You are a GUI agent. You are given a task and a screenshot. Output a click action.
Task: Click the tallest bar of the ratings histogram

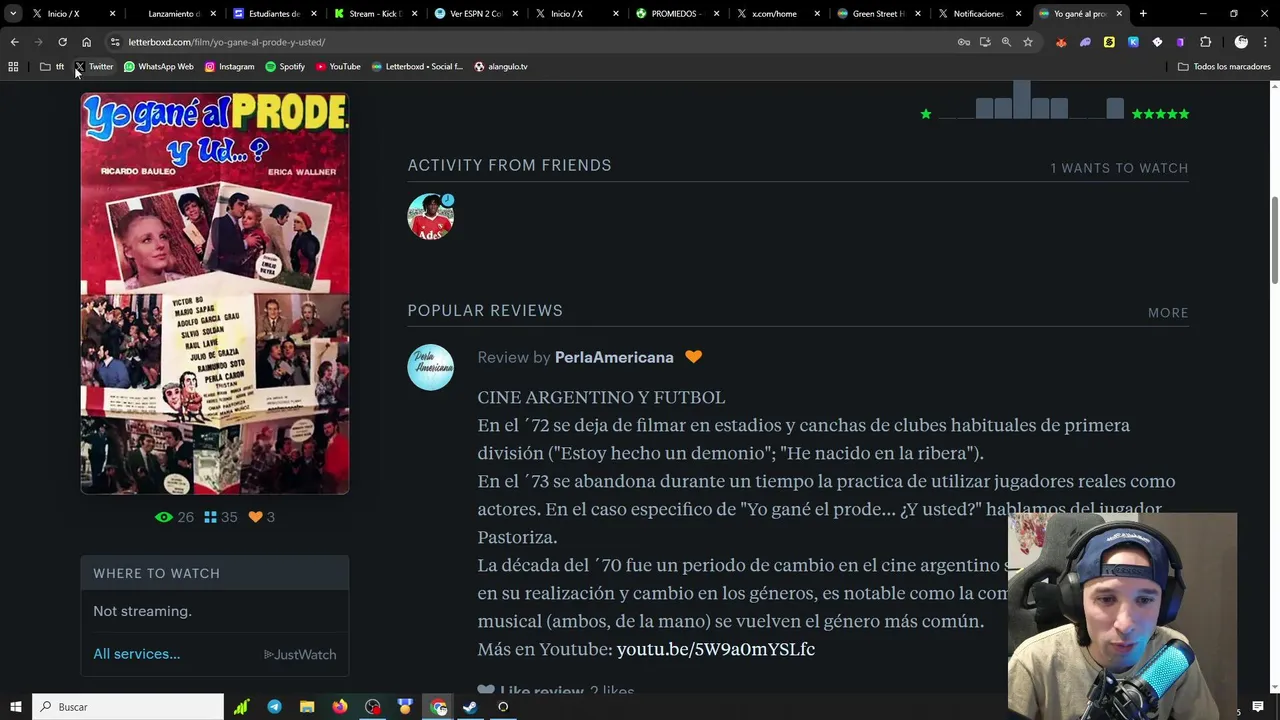coord(1021,100)
